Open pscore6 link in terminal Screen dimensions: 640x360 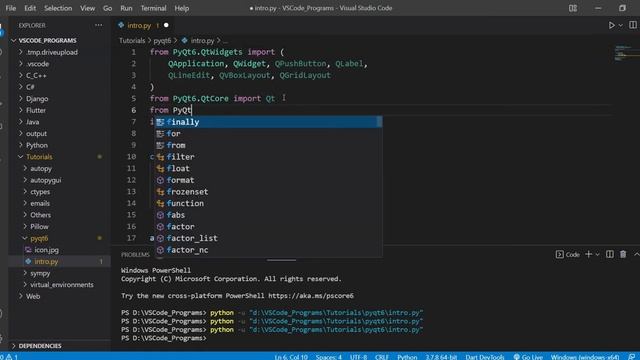coord(311,296)
